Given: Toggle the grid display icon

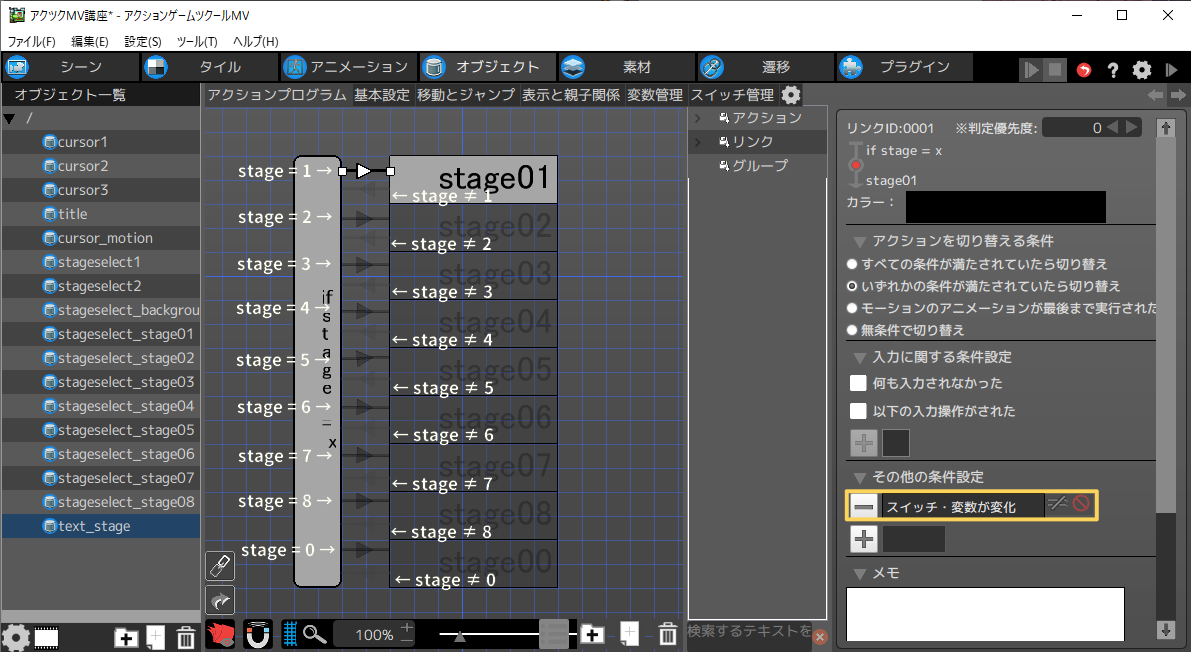Looking at the screenshot, I should pyautogui.click(x=290, y=634).
